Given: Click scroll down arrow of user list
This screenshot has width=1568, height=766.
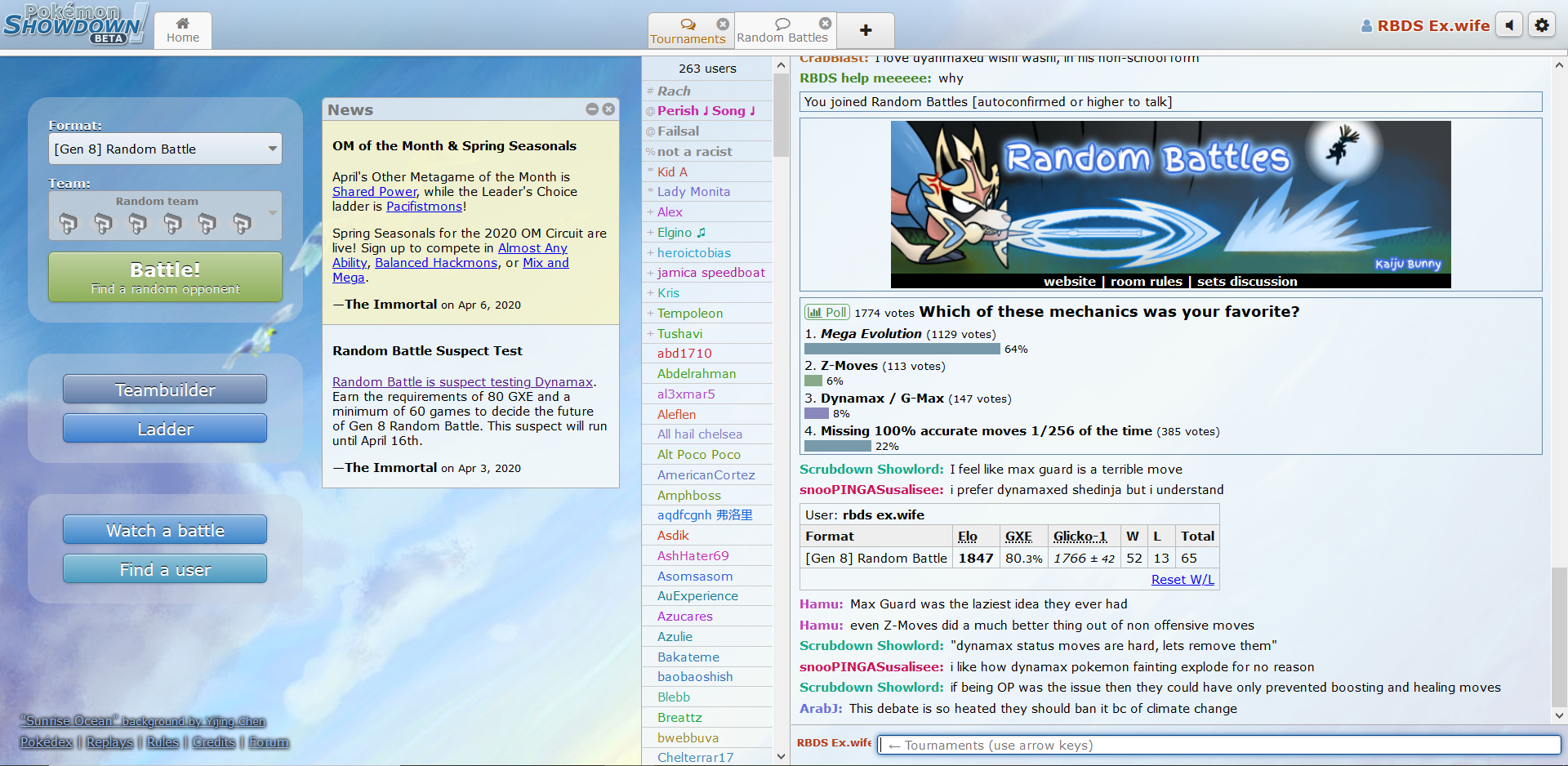Looking at the screenshot, I should tap(781, 756).
